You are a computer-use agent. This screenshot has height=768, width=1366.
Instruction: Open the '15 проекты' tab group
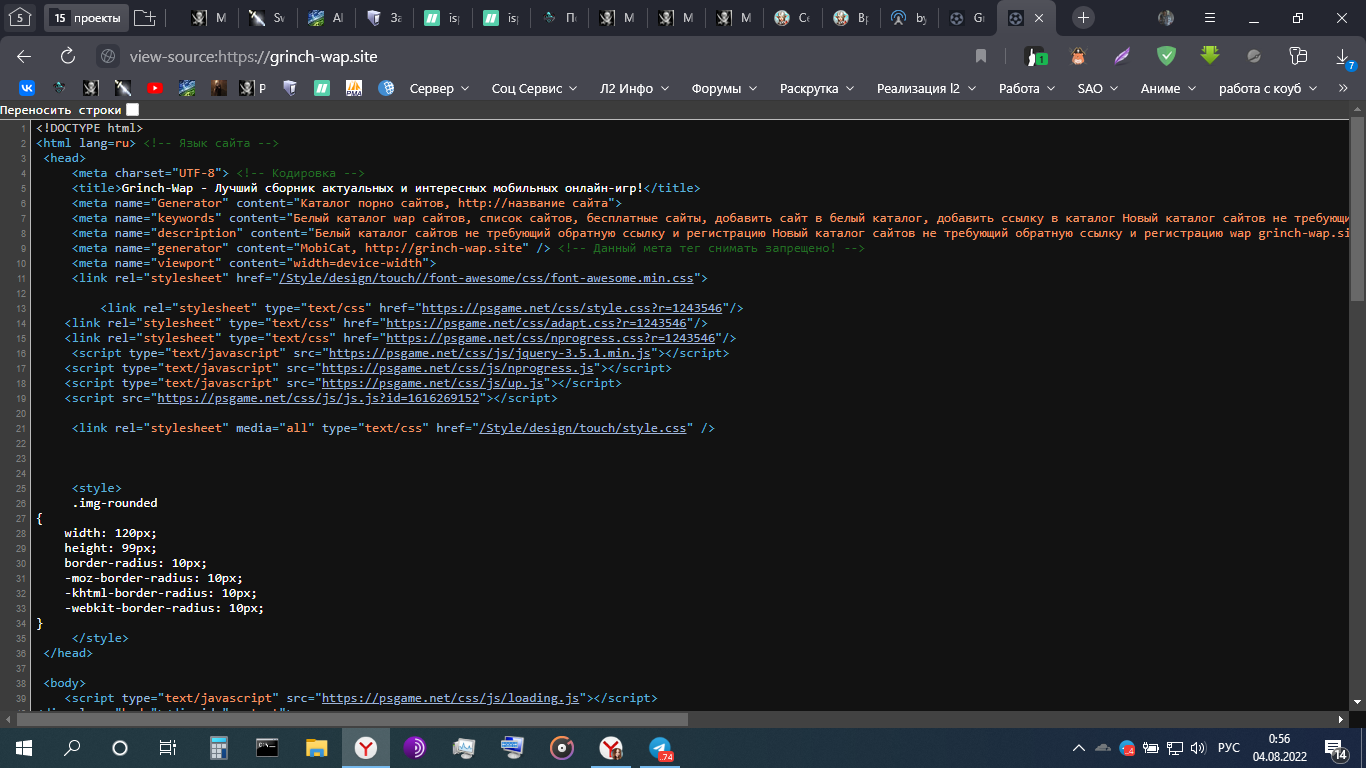pyautogui.click(x=86, y=18)
